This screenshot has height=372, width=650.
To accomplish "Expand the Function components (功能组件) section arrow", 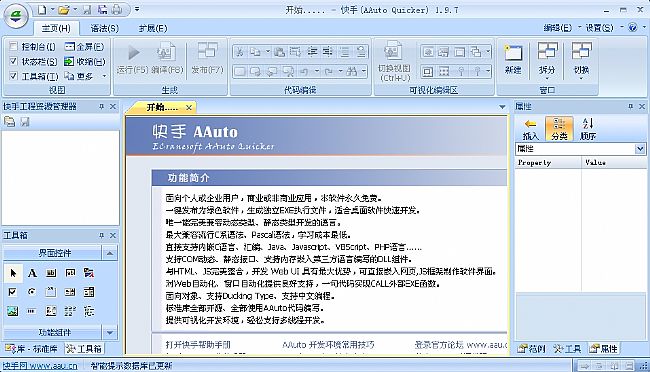I will [110, 332].
